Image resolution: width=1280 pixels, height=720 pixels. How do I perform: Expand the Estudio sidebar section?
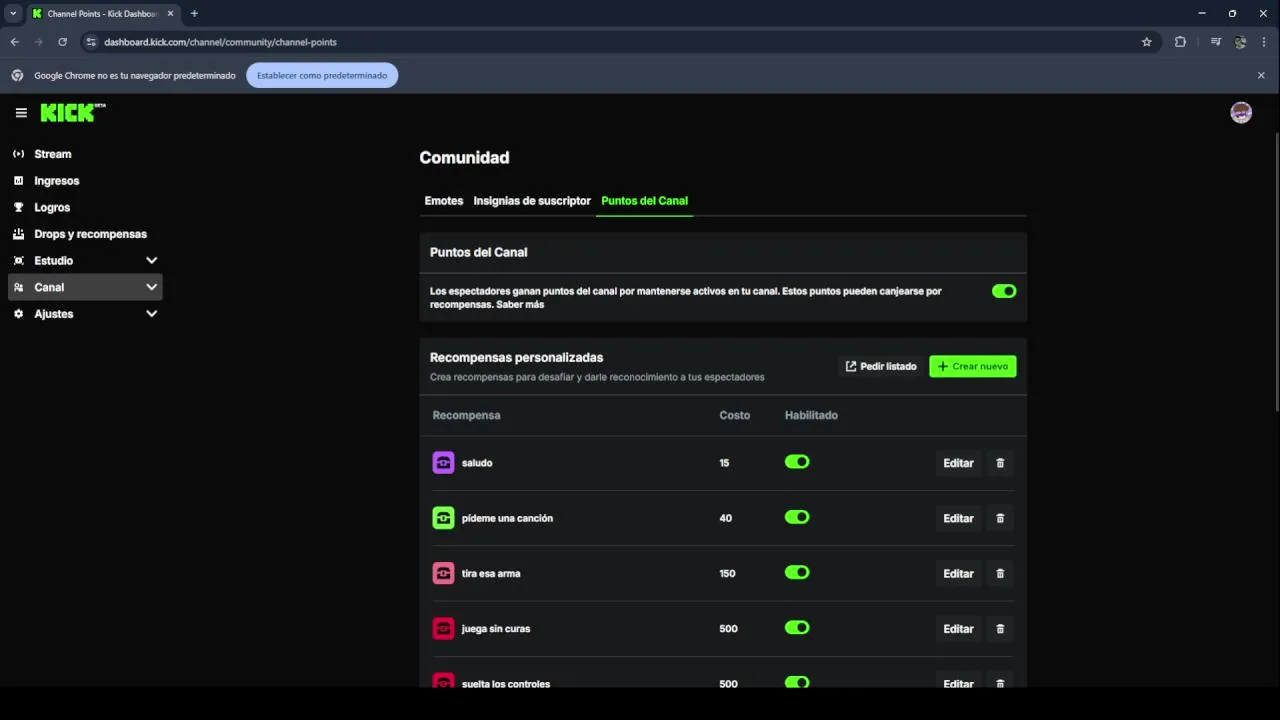click(151, 260)
